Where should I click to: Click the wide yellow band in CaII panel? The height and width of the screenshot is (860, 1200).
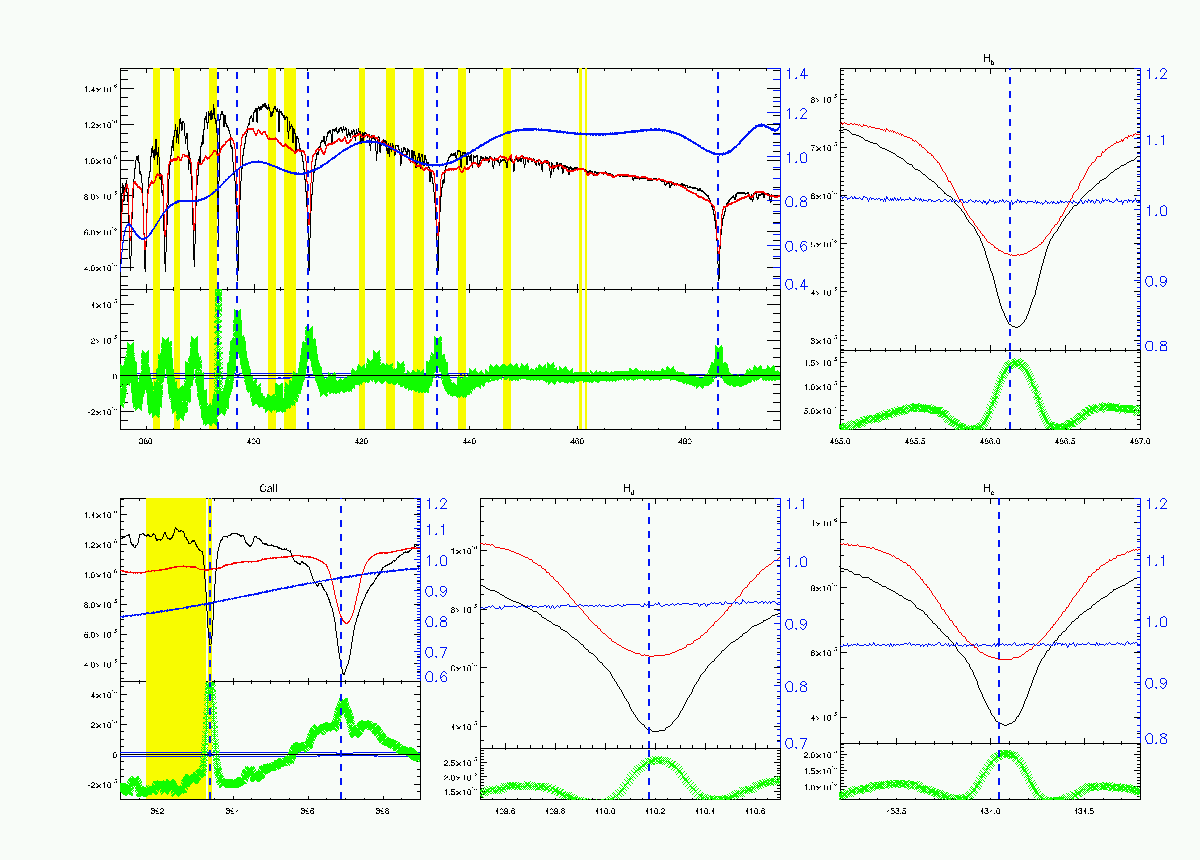176,648
